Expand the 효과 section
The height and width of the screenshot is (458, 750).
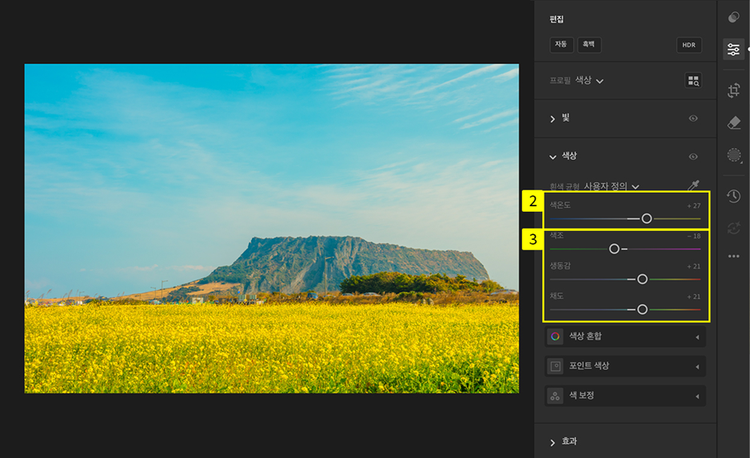pyautogui.click(x=552, y=443)
